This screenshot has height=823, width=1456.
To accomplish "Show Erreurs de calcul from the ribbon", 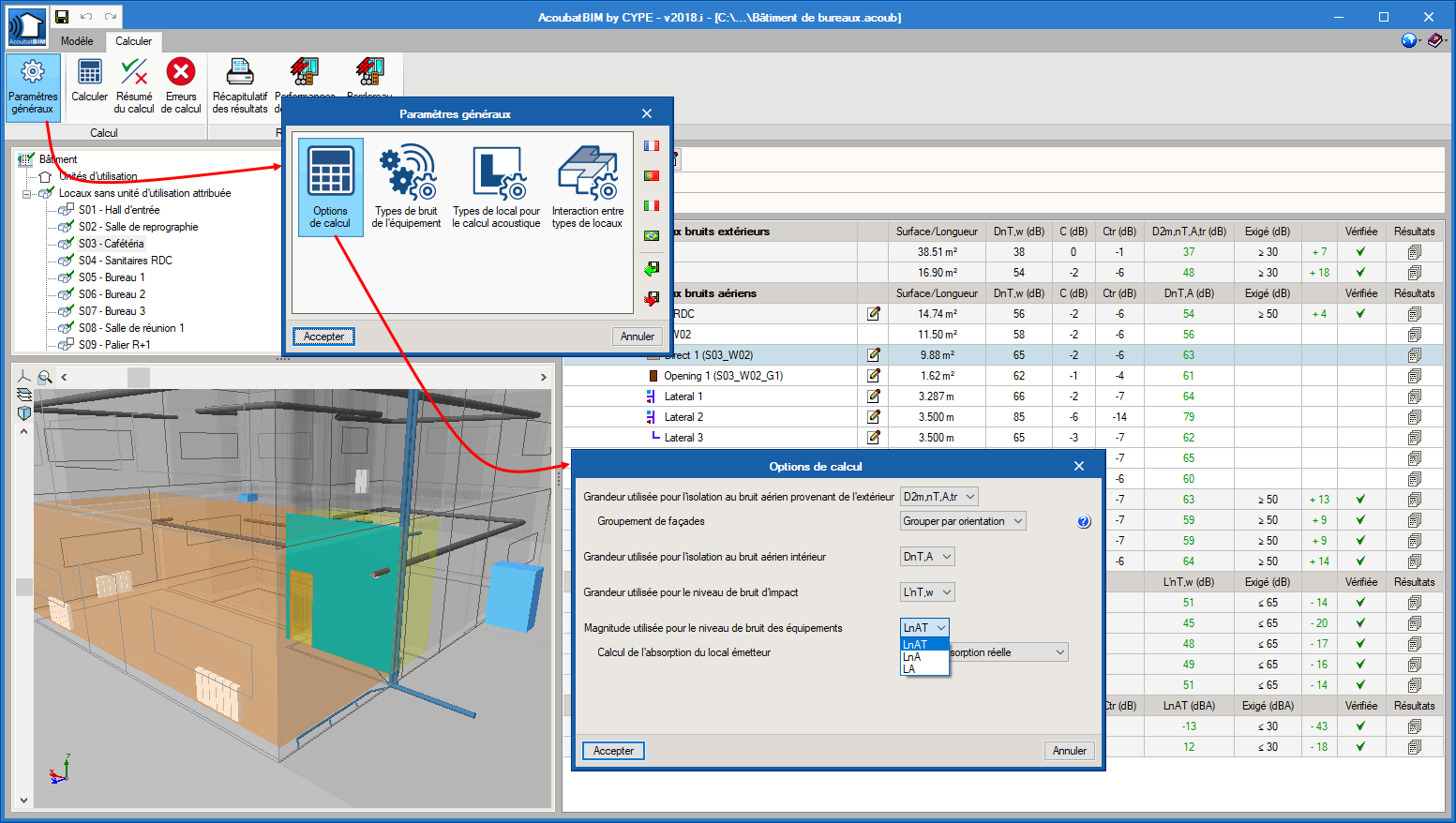I will [181, 86].
